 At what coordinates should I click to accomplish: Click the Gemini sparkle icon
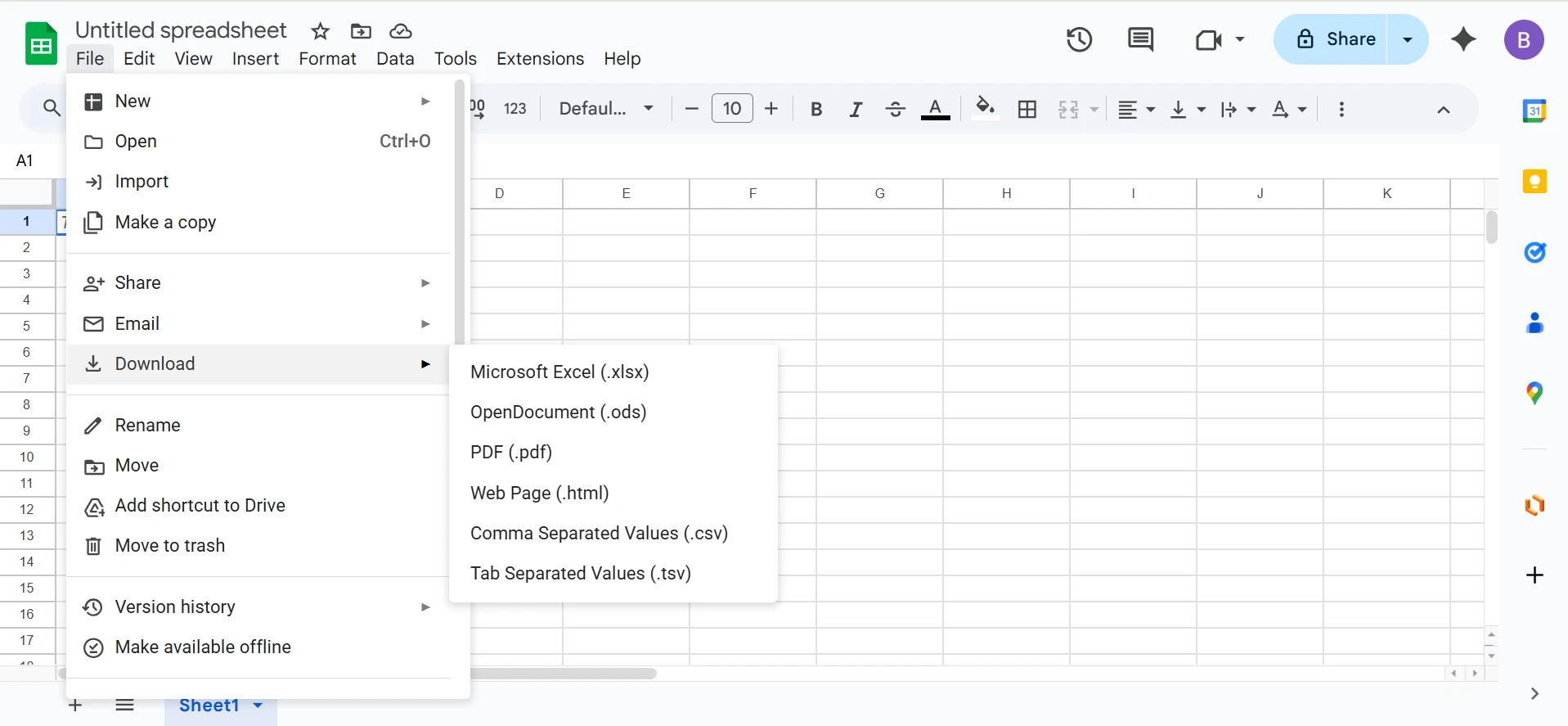[1463, 39]
